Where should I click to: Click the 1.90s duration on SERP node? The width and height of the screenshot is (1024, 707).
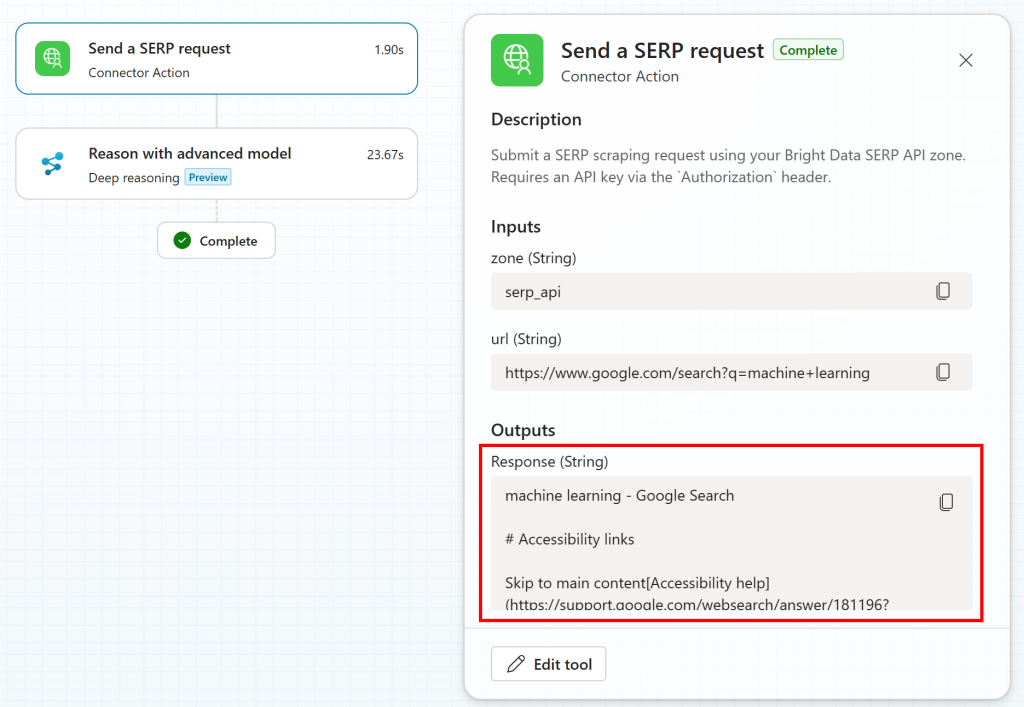(389, 49)
